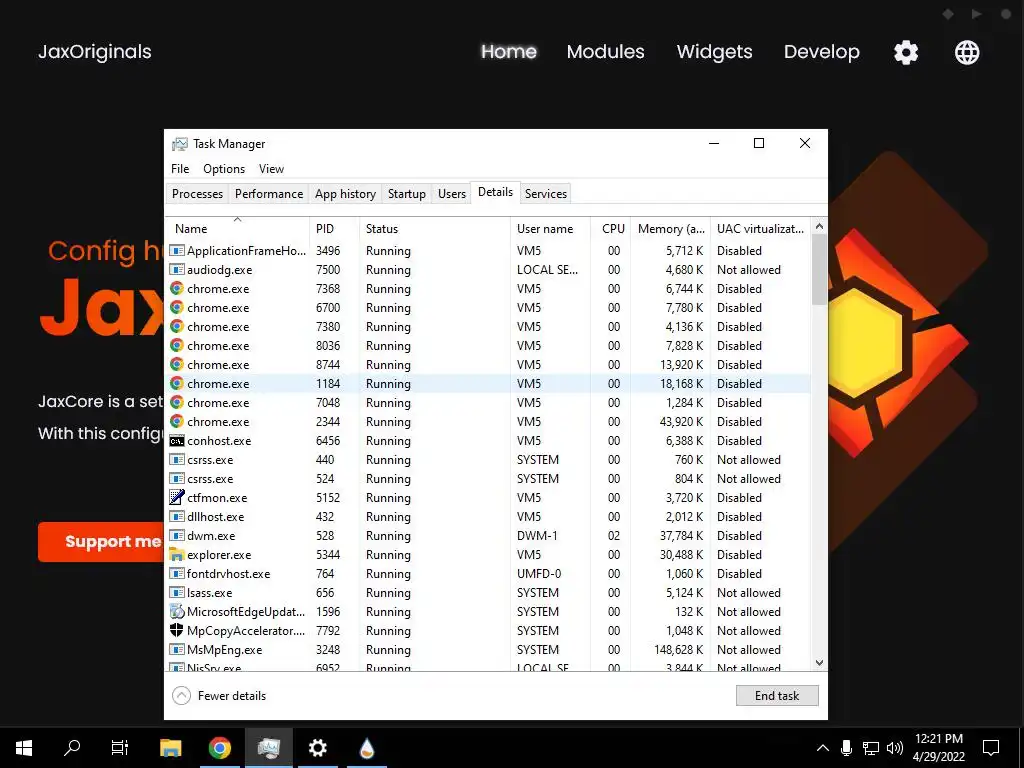Click audiodg.exe process icon

(x=176, y=269)
